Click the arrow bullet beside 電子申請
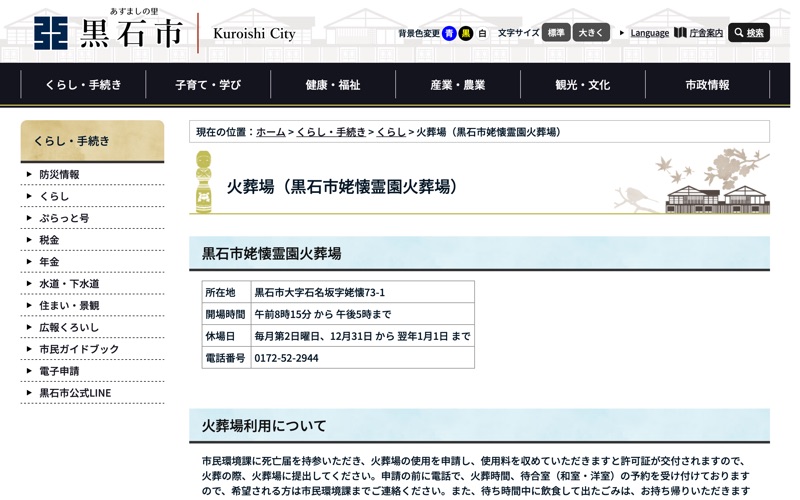 (29, 371)
